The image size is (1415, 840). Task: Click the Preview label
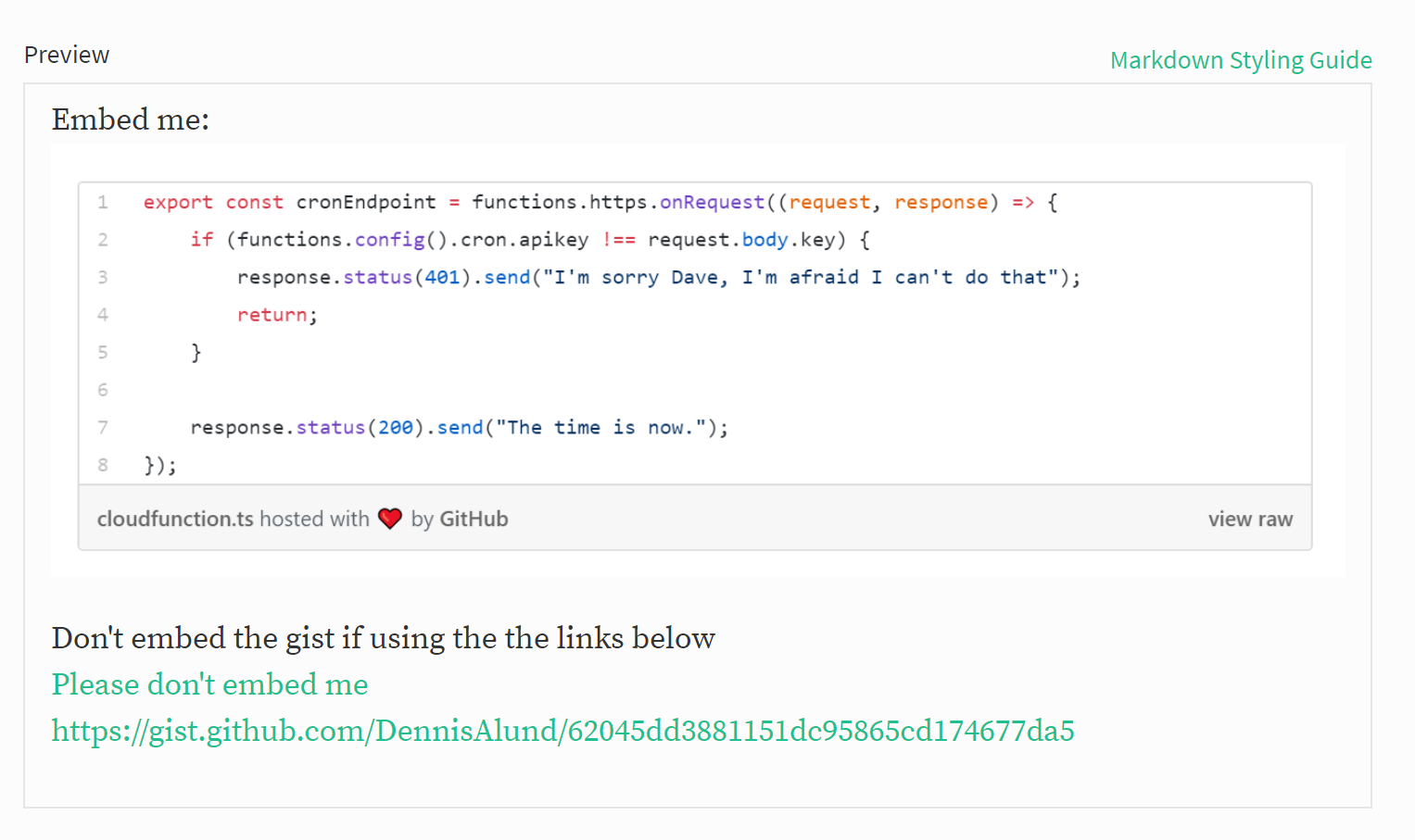(67, 56)
